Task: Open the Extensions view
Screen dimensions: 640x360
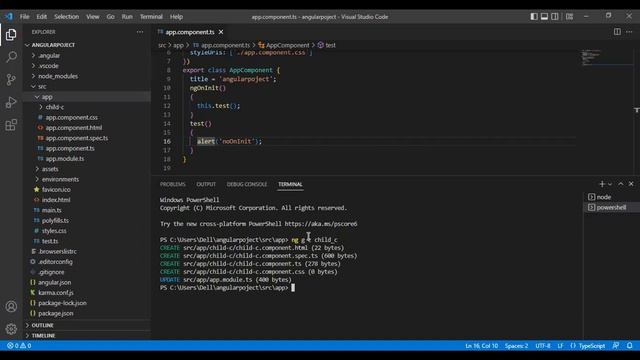Action: pos(11,125)
